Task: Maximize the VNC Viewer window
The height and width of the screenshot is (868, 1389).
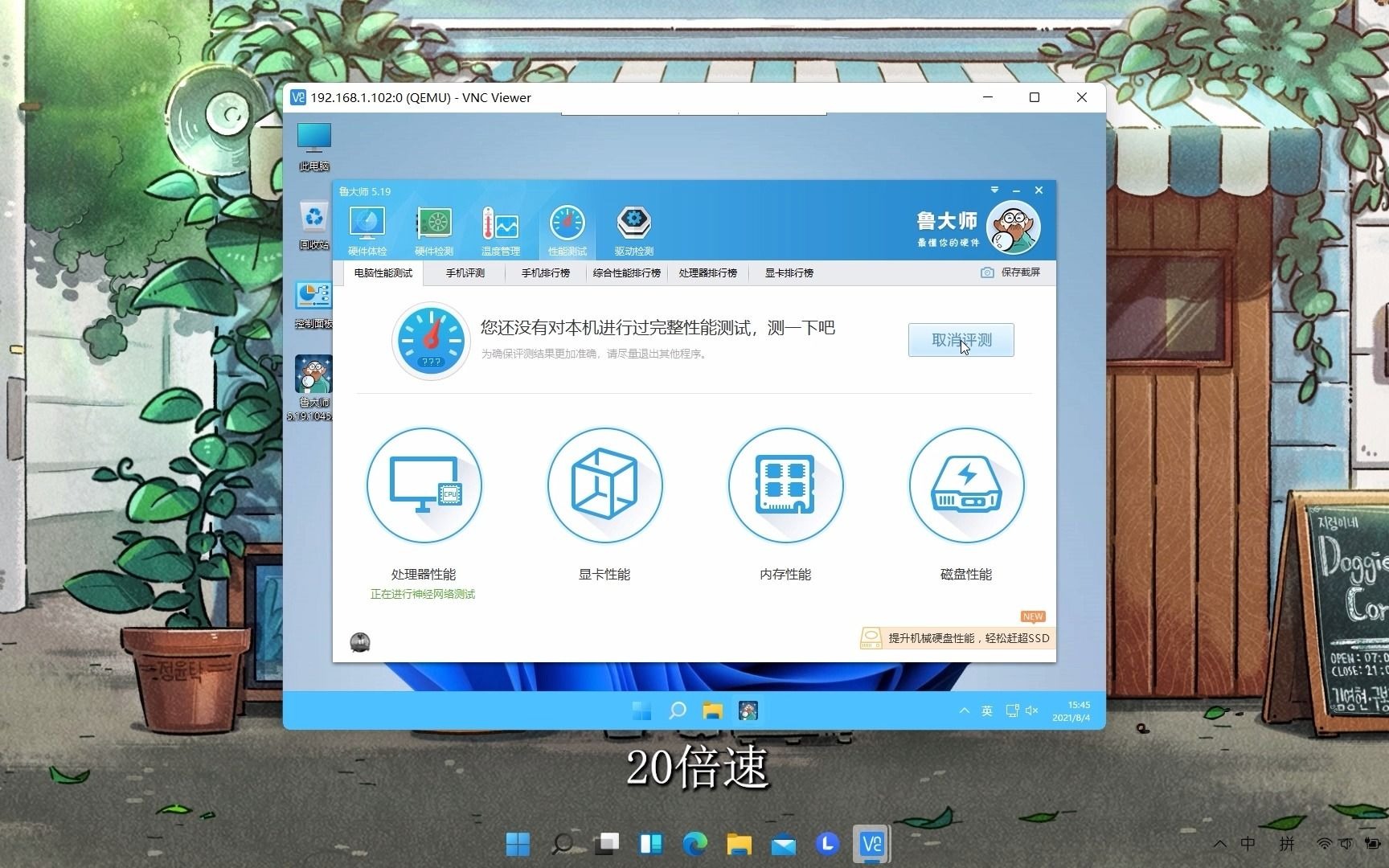Action: 1035,97
